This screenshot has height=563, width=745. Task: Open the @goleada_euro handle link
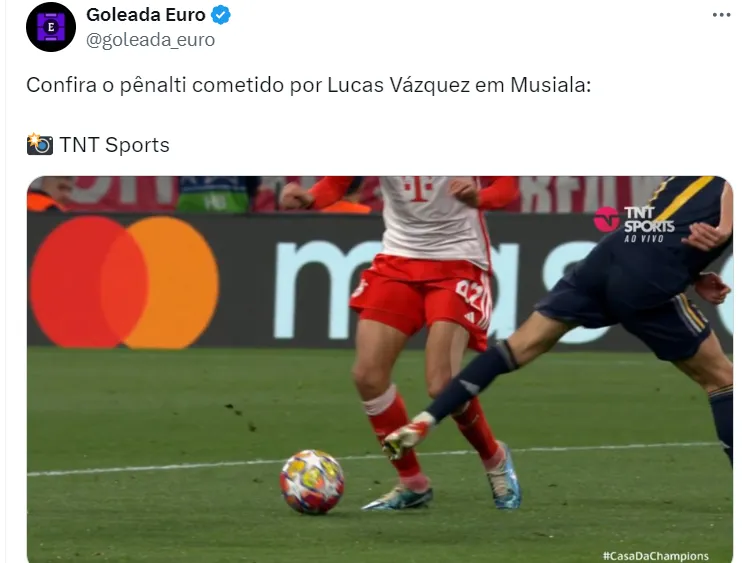[150, 39]
